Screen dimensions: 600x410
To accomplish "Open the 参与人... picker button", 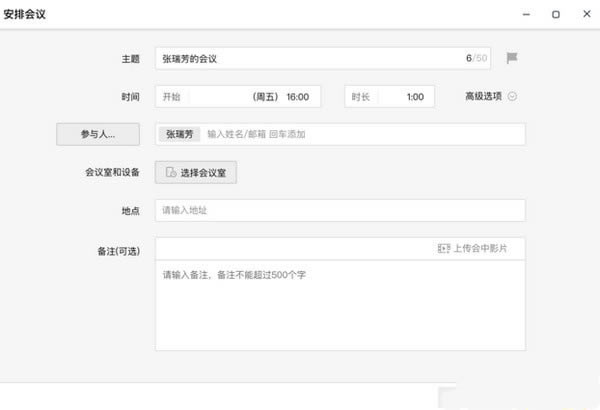I will (x=98, y=134).
